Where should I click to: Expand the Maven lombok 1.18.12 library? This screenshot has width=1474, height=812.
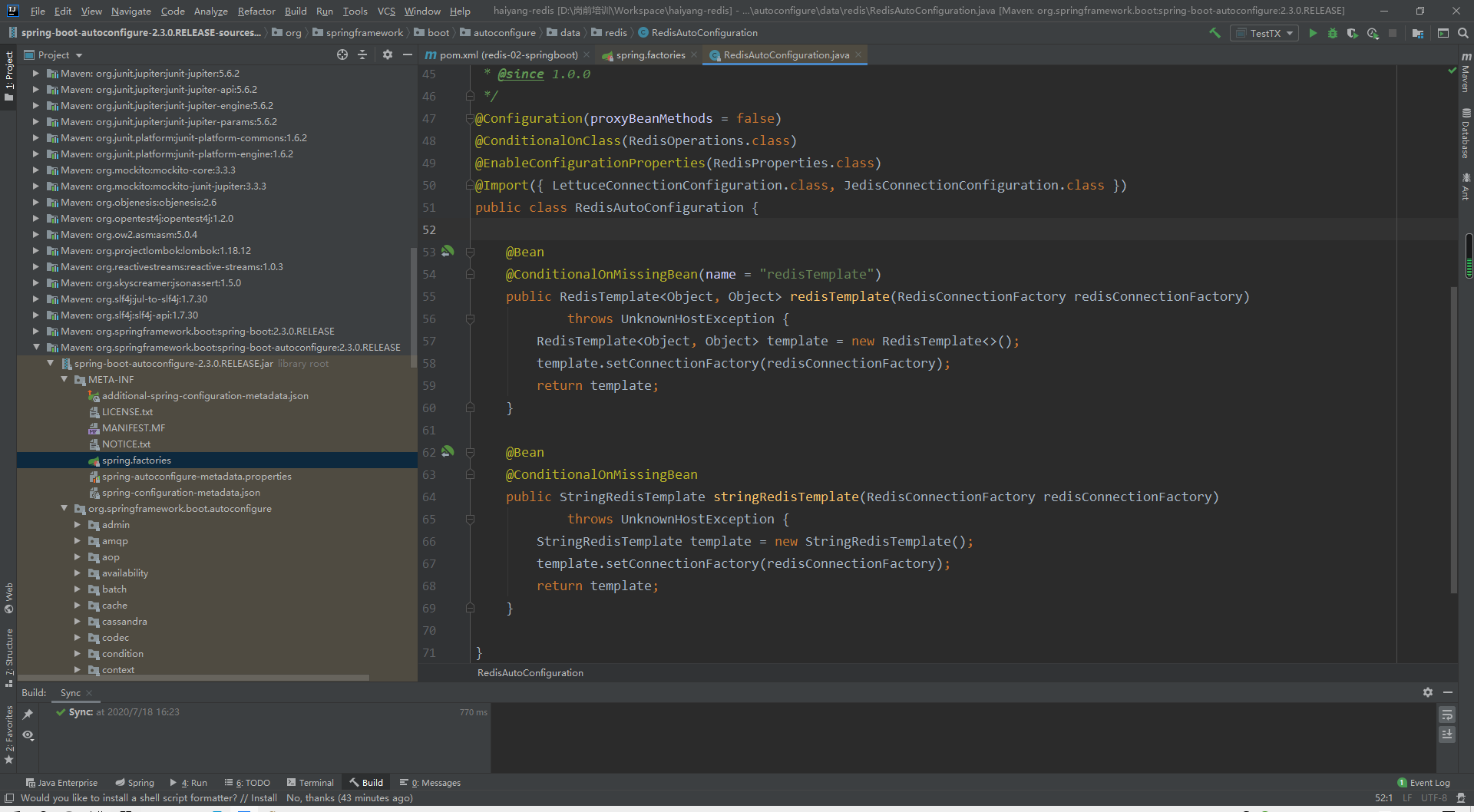[36, 250]
